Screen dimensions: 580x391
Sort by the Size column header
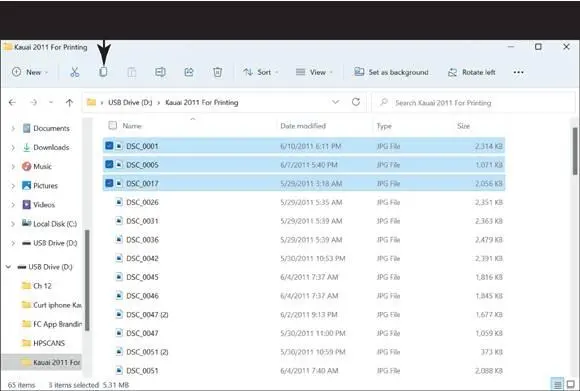point(463,126)
